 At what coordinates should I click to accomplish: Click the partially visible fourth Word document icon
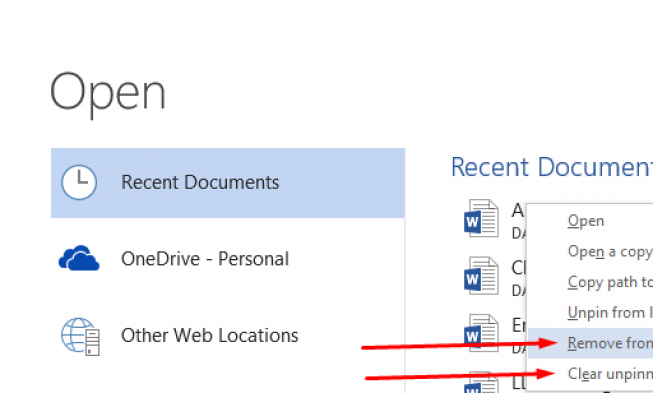pos(481,383)
